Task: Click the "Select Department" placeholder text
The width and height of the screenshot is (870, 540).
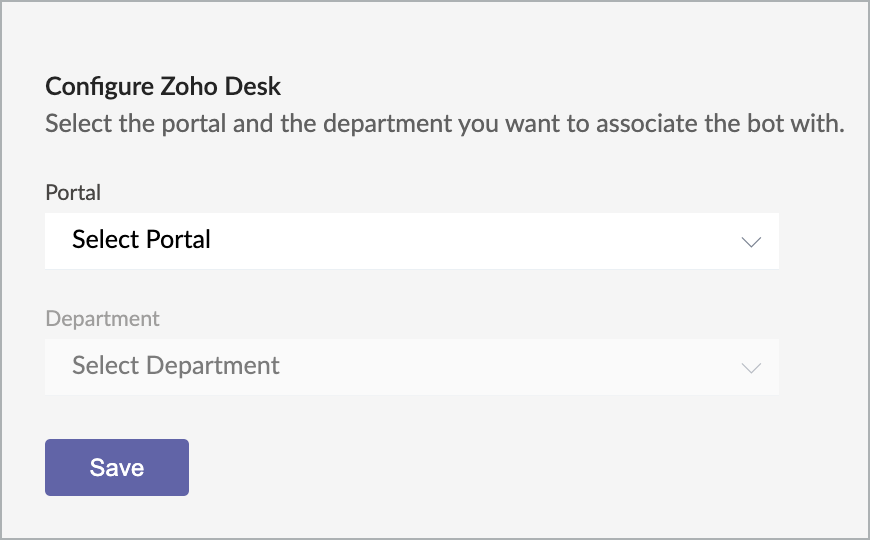Action: [x=176, y=366]
